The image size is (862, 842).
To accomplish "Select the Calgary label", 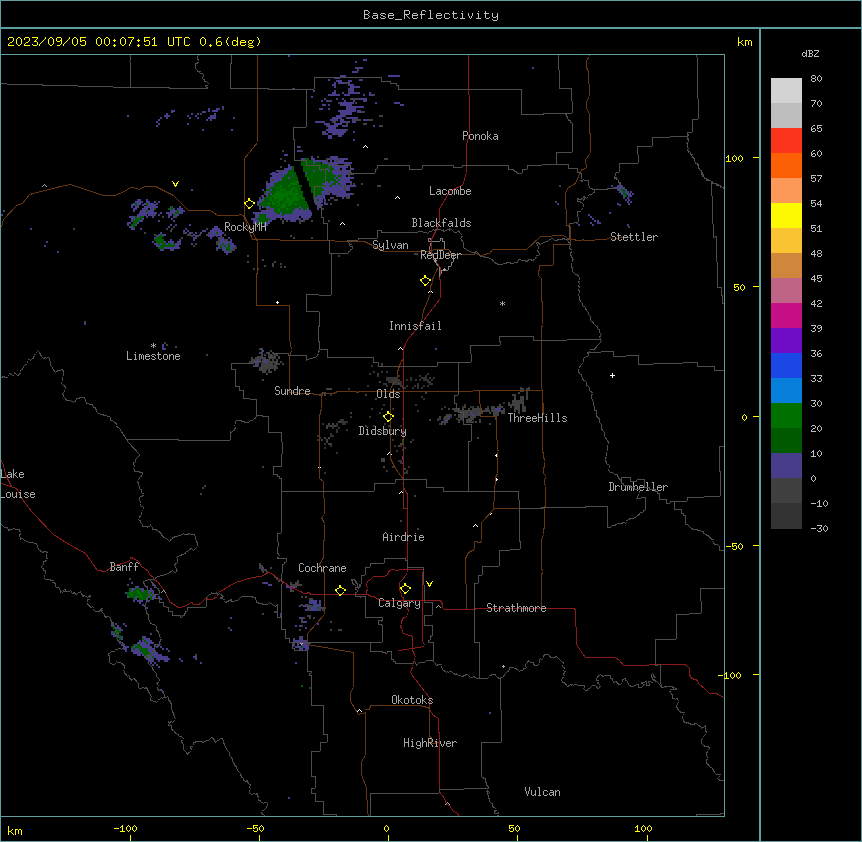I will [399, 603].
